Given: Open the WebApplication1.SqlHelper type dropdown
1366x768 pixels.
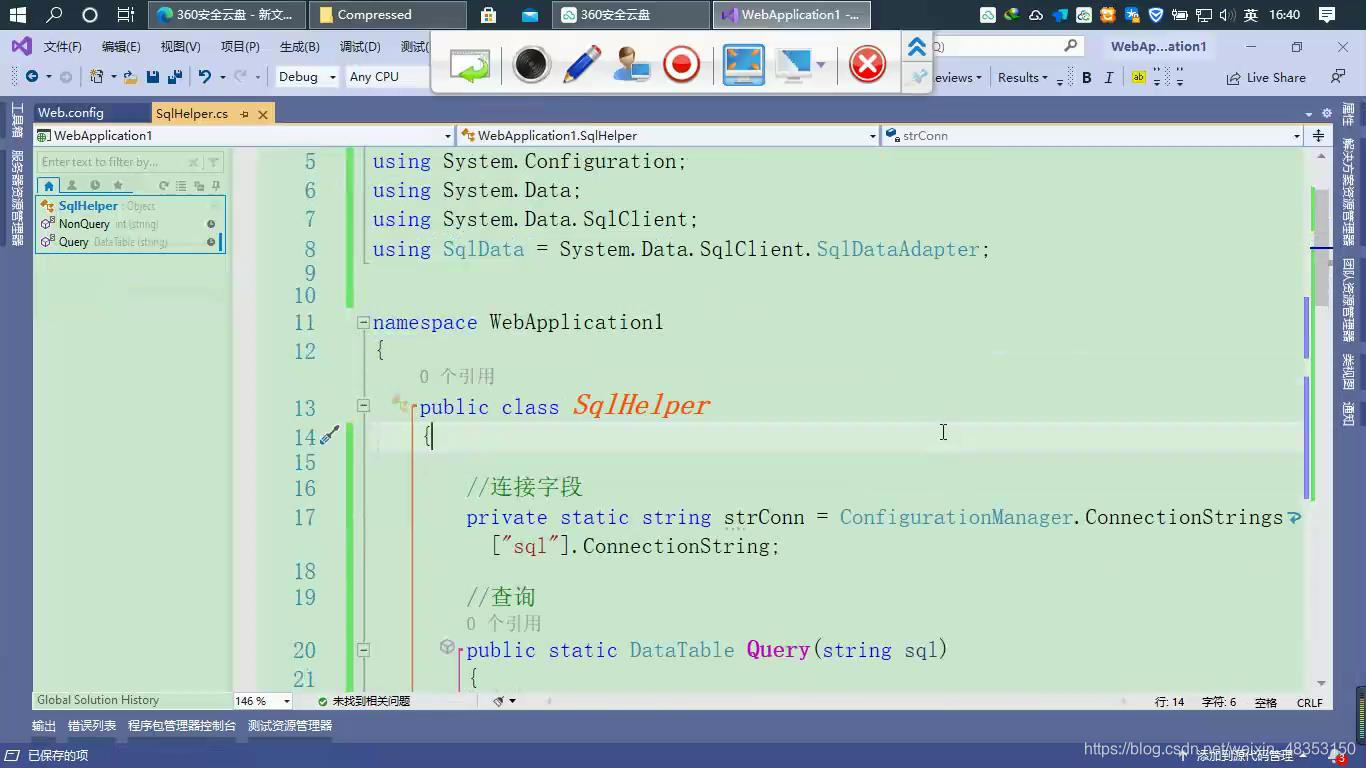Looking at the screenshot, I should point(668,135).
